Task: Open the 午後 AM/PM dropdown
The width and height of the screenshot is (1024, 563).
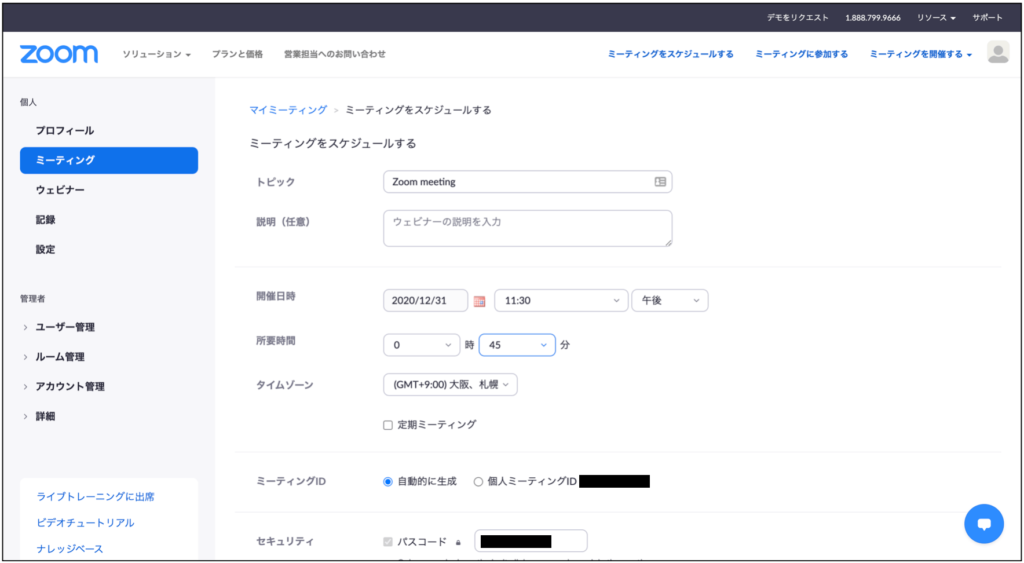Action: tap(669, 300)
